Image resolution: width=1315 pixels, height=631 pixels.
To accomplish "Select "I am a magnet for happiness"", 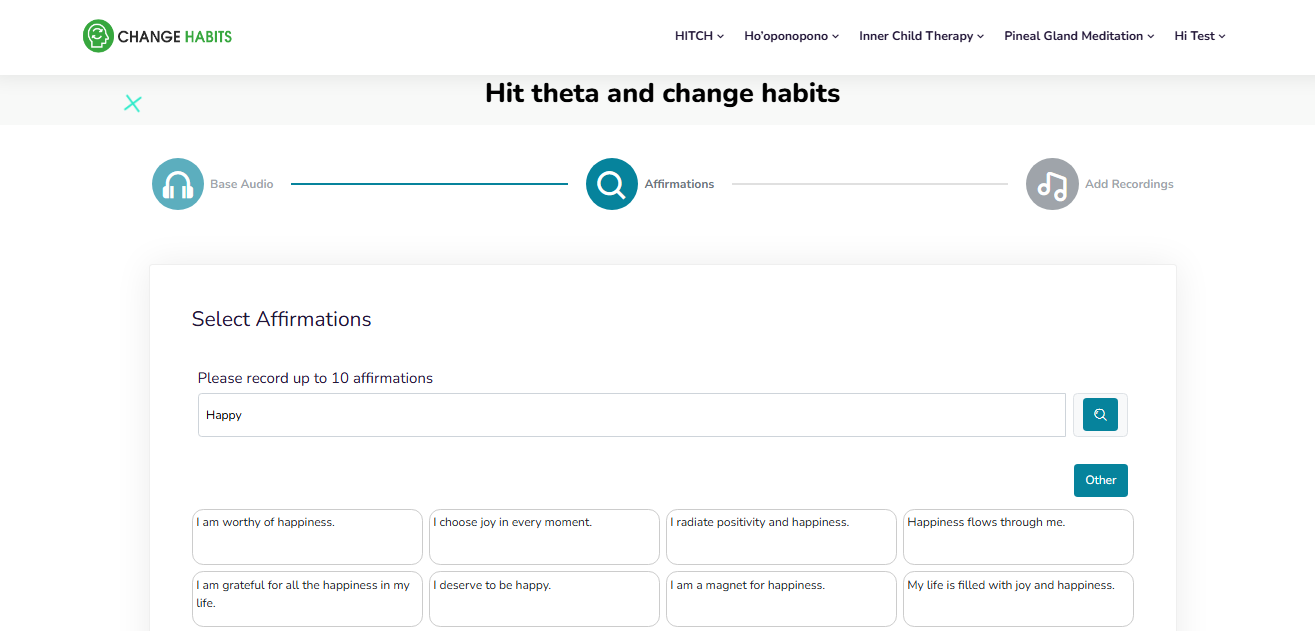I will coord(781,599).
